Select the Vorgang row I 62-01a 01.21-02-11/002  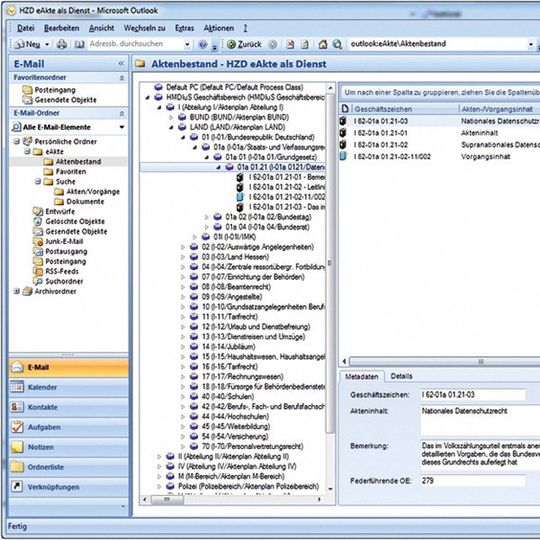(439, 156)
